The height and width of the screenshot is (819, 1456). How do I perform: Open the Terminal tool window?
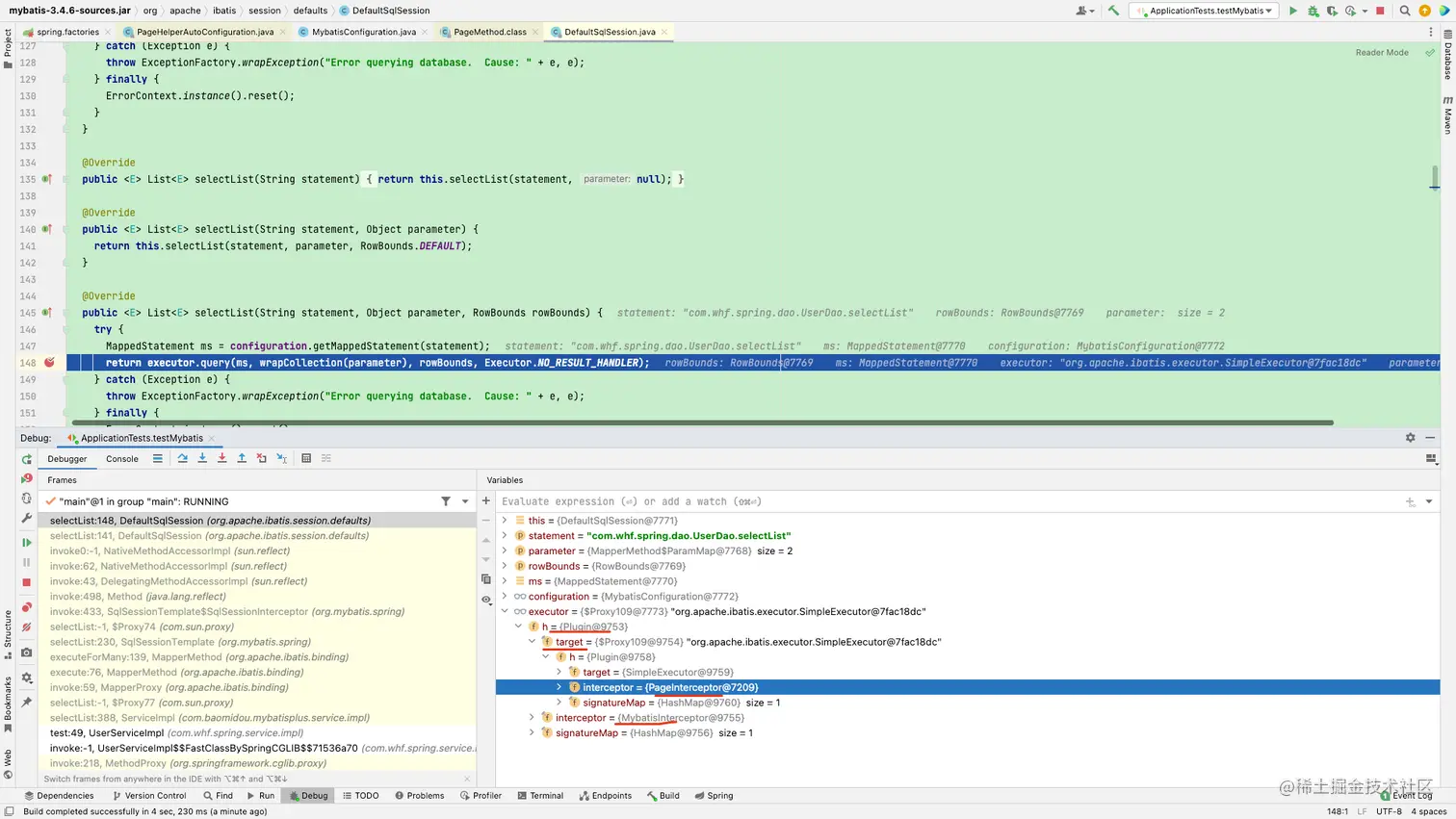pyautogui.click(x=540, y=796)
